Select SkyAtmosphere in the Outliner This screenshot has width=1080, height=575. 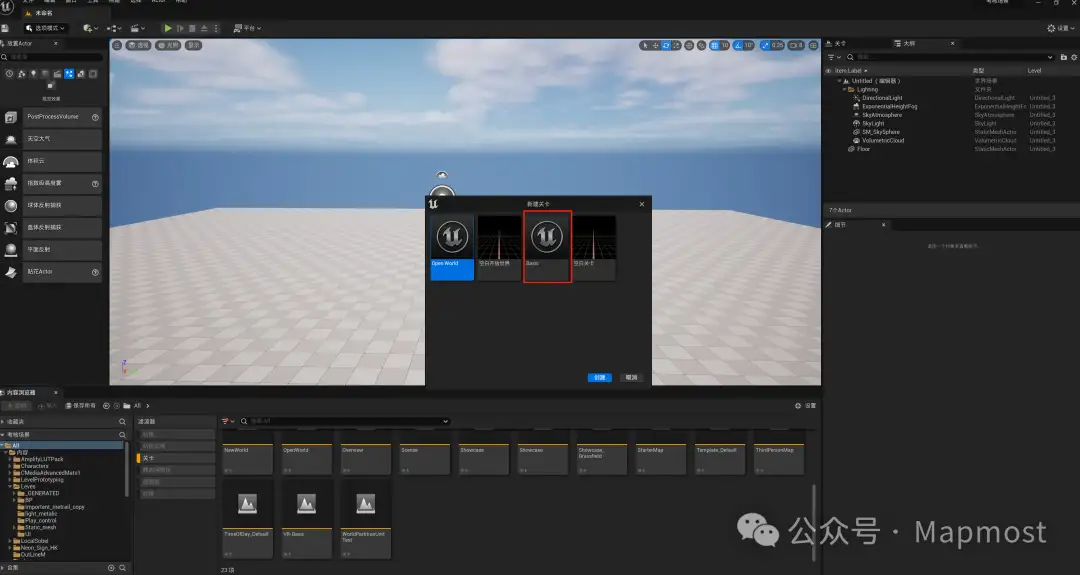tap(882, 115)
